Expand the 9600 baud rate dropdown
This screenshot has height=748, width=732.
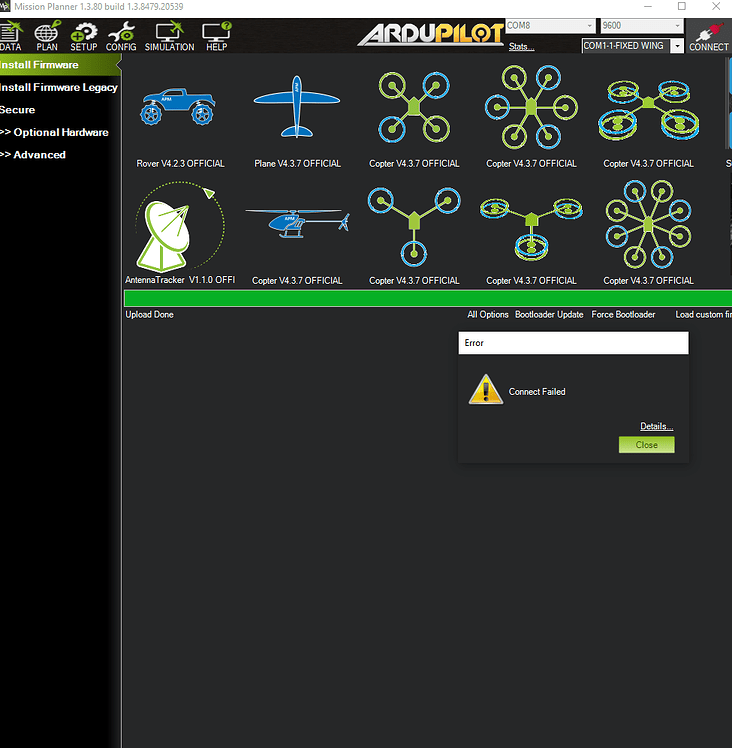[640, 25]
